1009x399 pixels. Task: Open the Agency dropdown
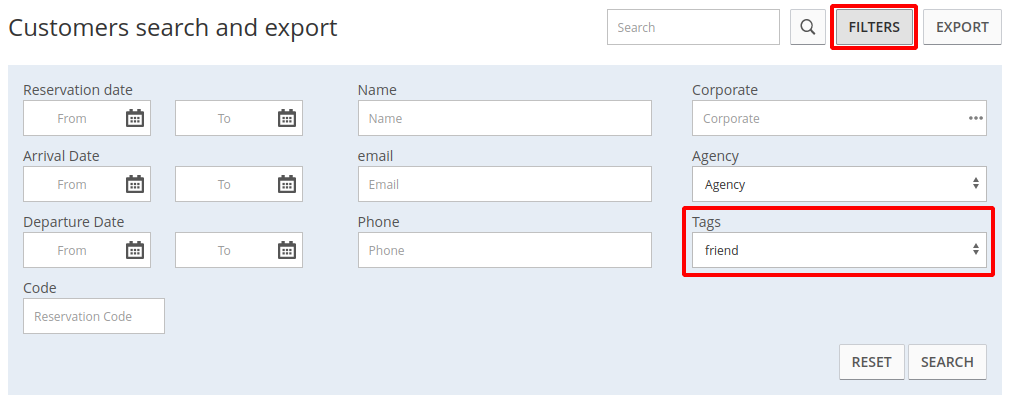(839, 184)
